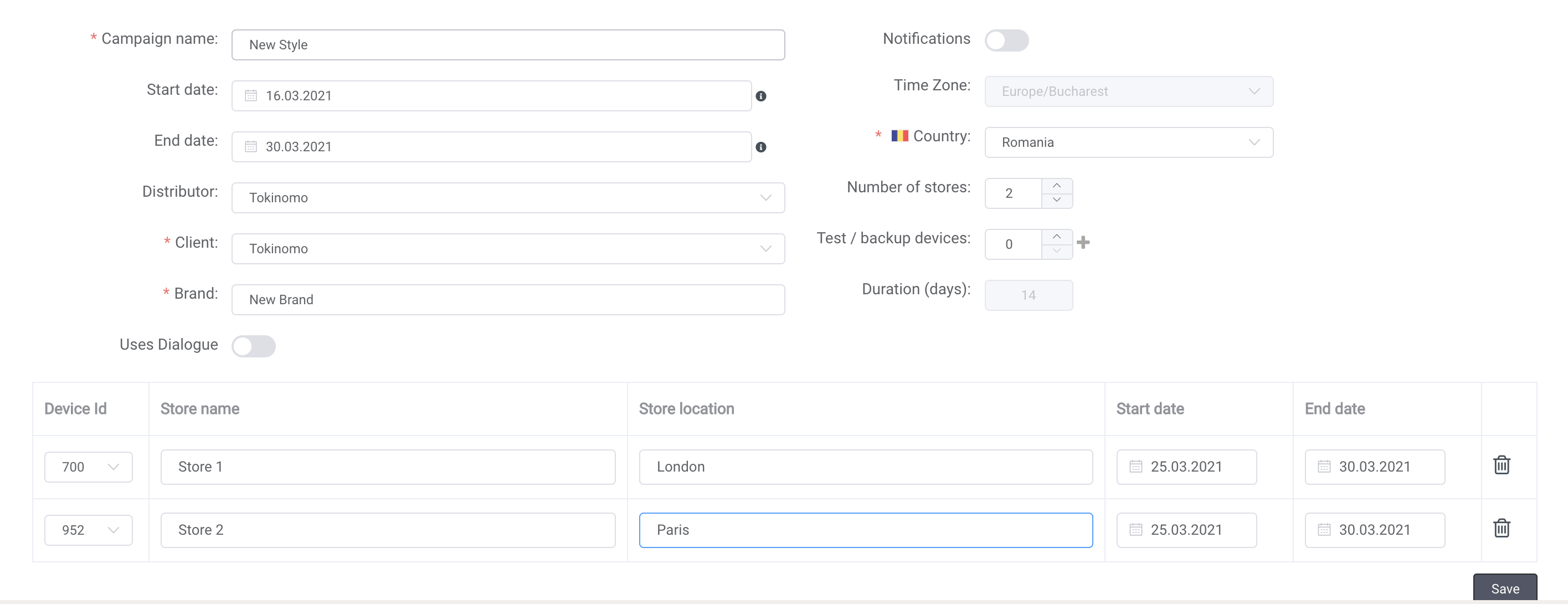This screenshot has height=604, width=1568.
Task: Click the Duration days field
Action: click(x=1027, y=294)
